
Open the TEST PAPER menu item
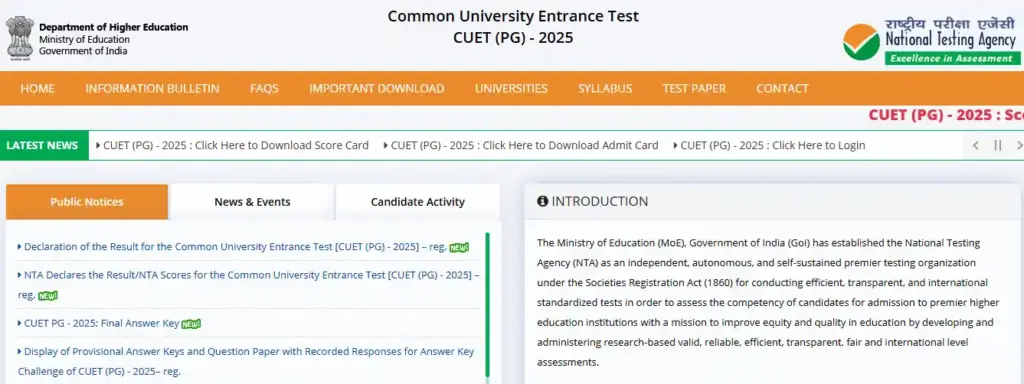pos(694,89)
